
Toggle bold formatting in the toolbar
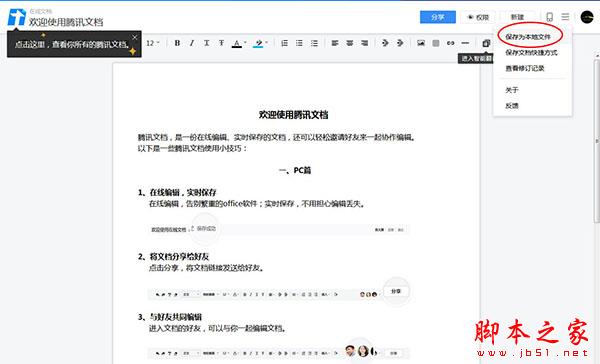[x=177, y=43]
